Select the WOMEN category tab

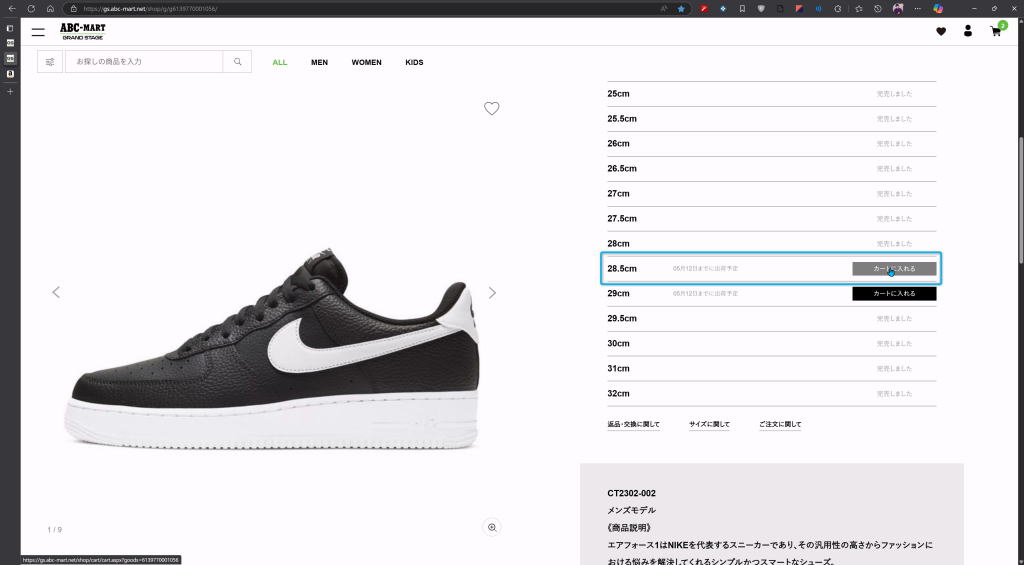tap(366, 63)
